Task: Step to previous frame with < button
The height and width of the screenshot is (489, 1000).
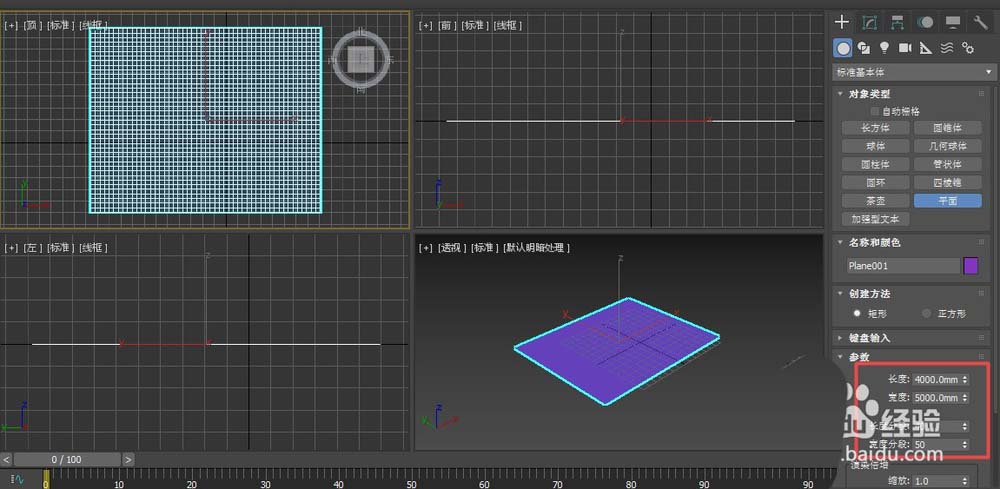Action: (x=6, y=459)
